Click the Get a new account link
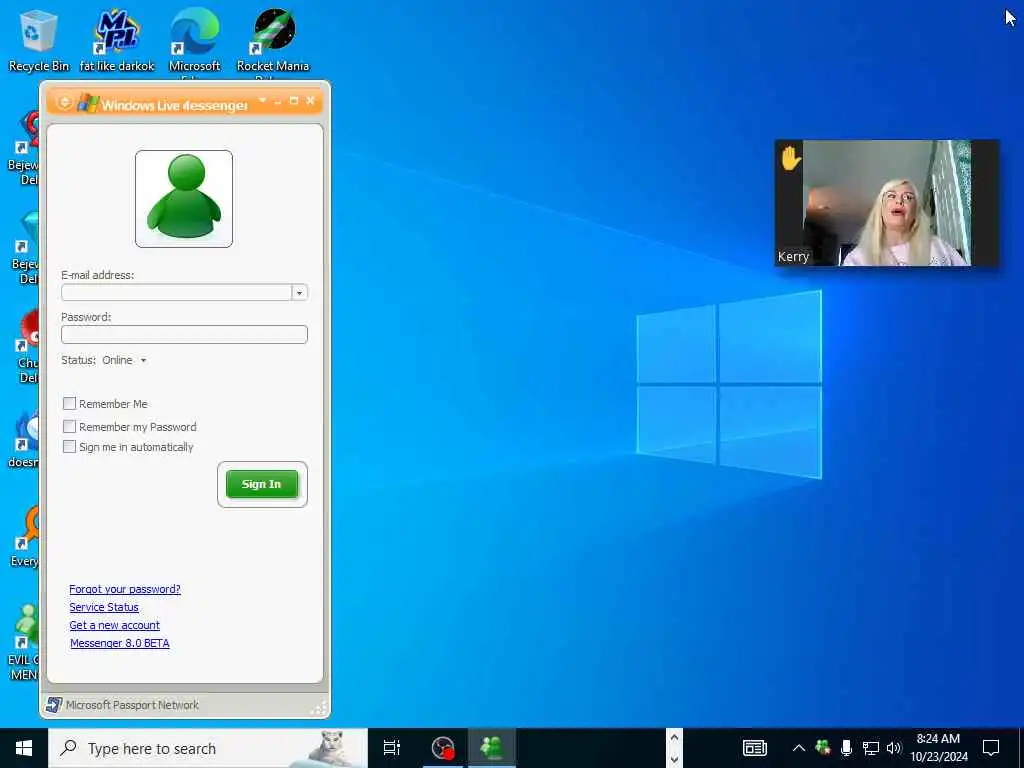Image resolution: width=1024 pixels, height=768 pixels. 114,625
